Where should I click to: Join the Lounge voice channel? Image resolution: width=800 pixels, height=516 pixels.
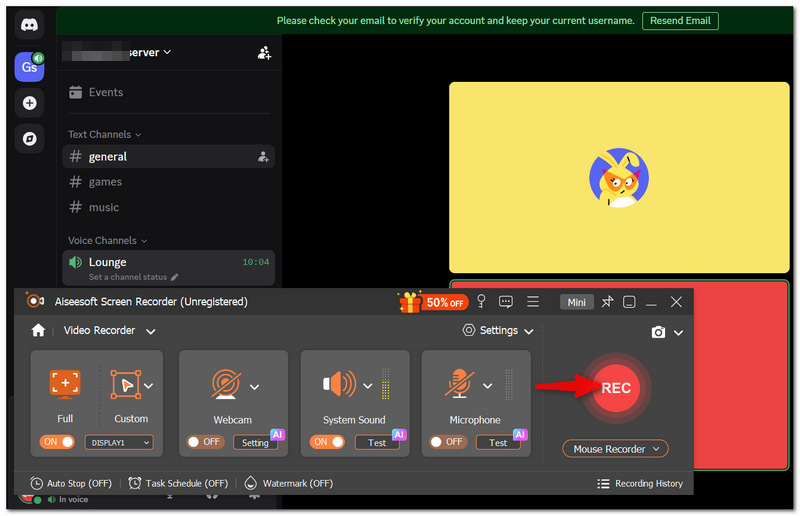tap(168, 268)
